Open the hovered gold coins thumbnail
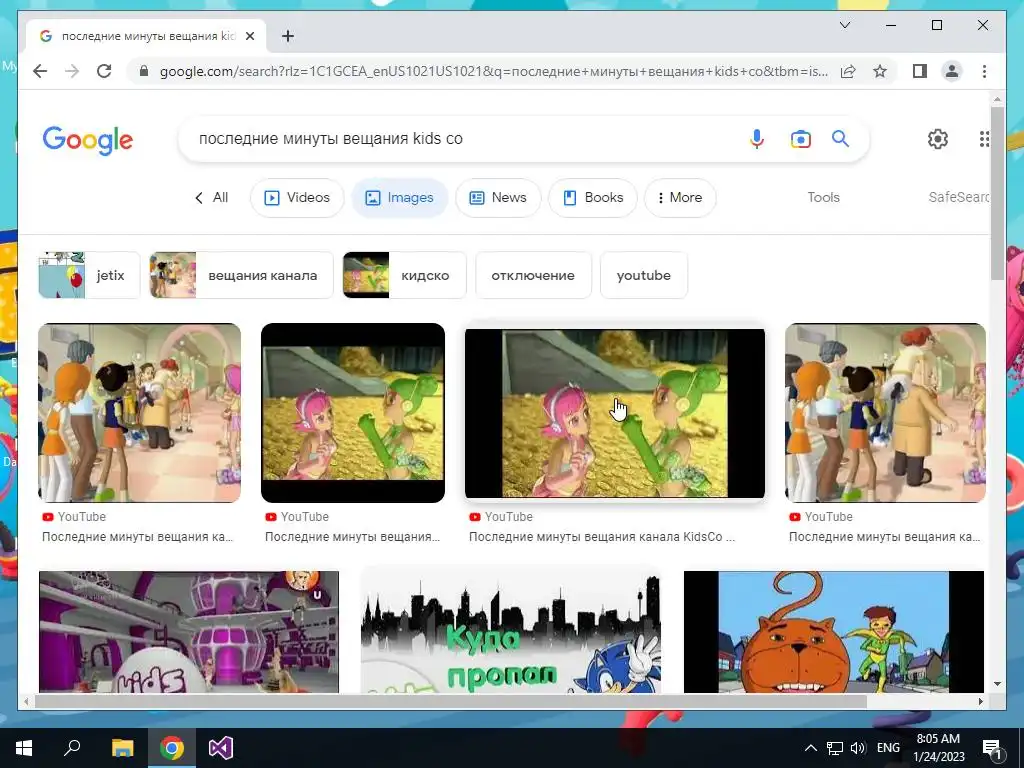 [615, 413]
